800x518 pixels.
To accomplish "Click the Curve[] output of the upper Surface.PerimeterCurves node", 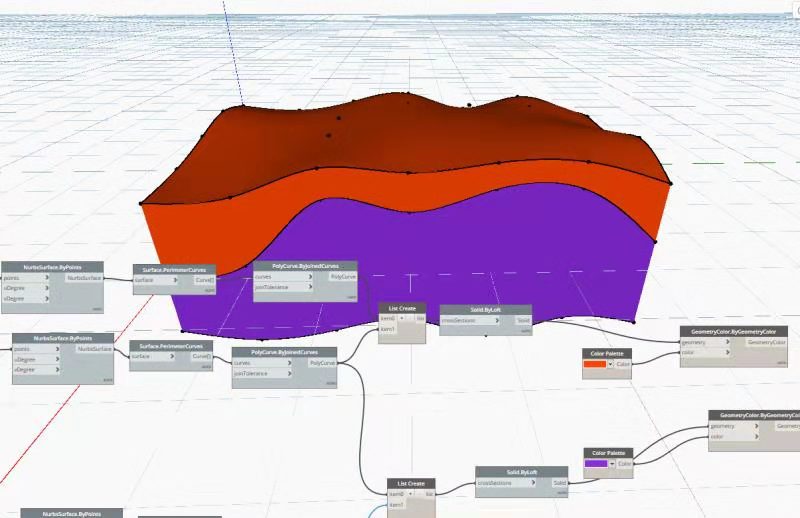I will (203, 280).
